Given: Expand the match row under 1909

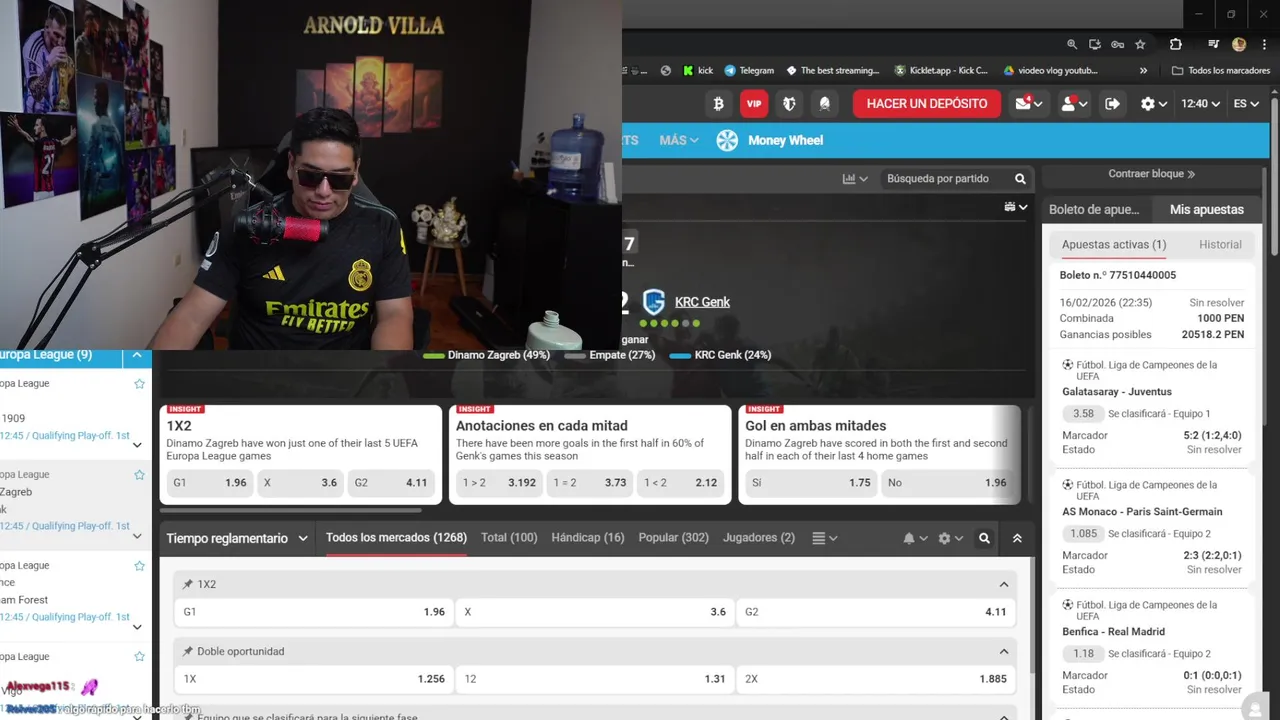Looking at the screenshot, I should 137,445.
